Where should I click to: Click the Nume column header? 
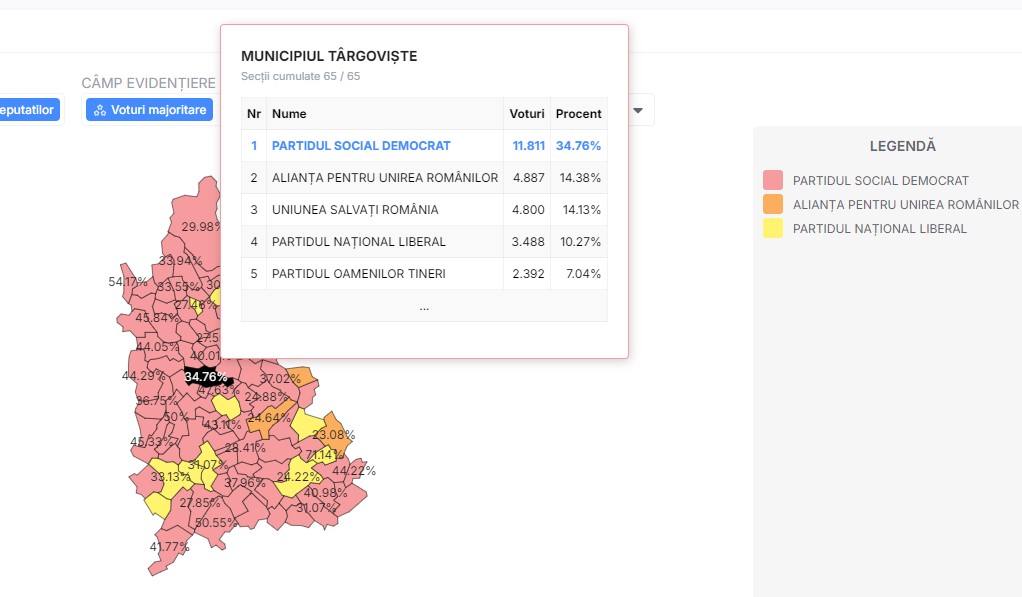tap(290, 114)
